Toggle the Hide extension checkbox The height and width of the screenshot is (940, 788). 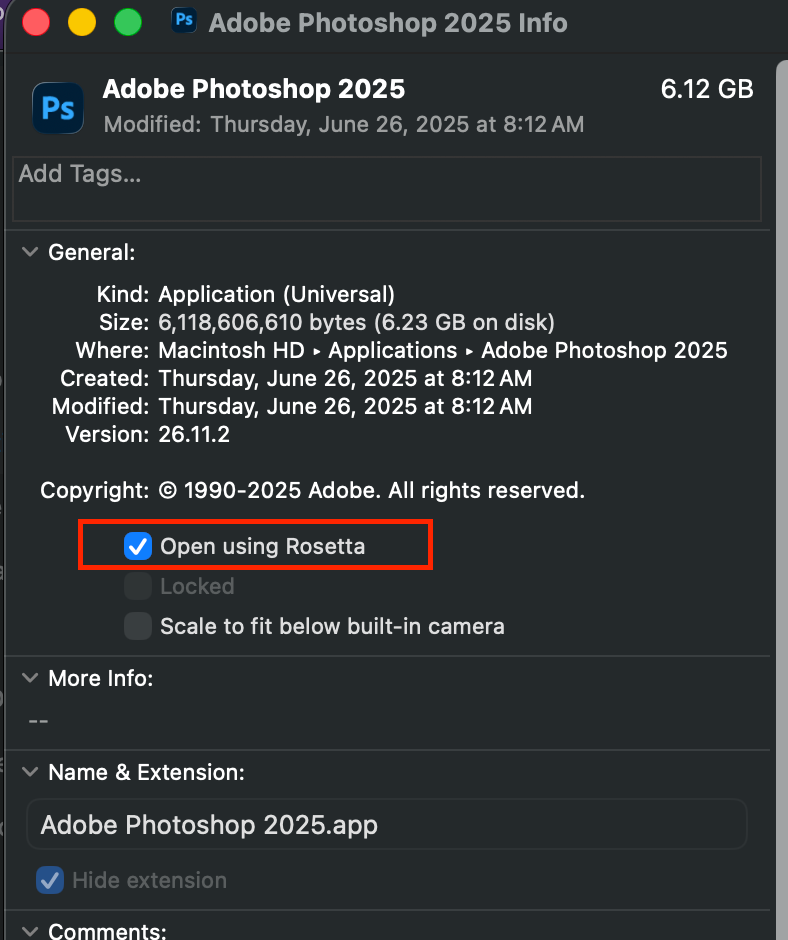point(50,880)
